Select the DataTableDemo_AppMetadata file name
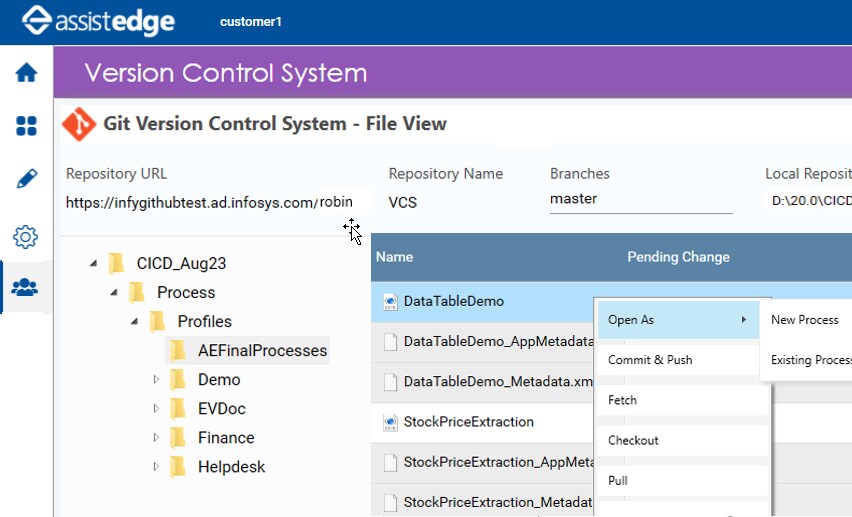The image size is (852, 517). pos(498,341)
